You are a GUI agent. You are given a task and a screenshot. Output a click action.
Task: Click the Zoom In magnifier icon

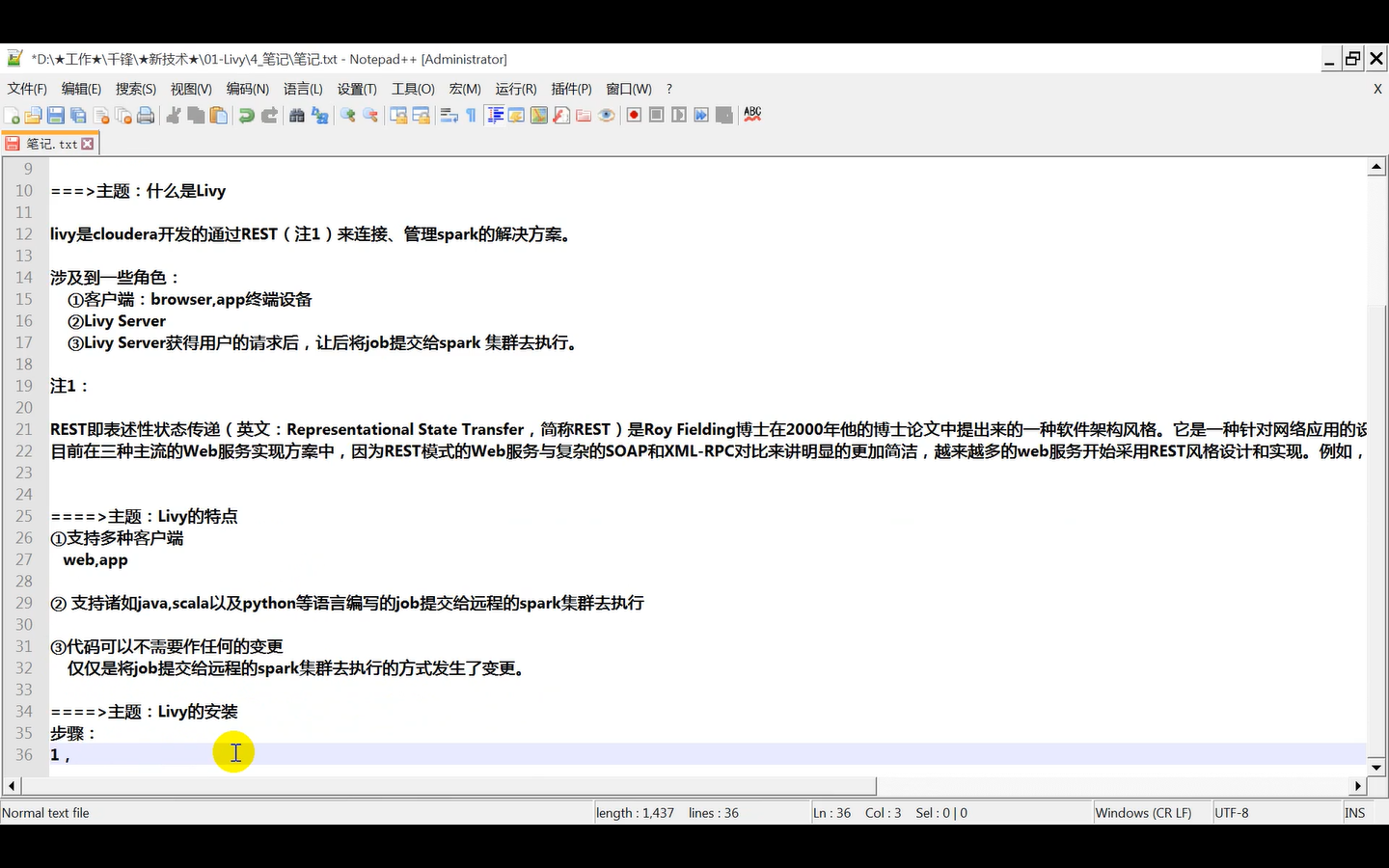pos(348,115)
